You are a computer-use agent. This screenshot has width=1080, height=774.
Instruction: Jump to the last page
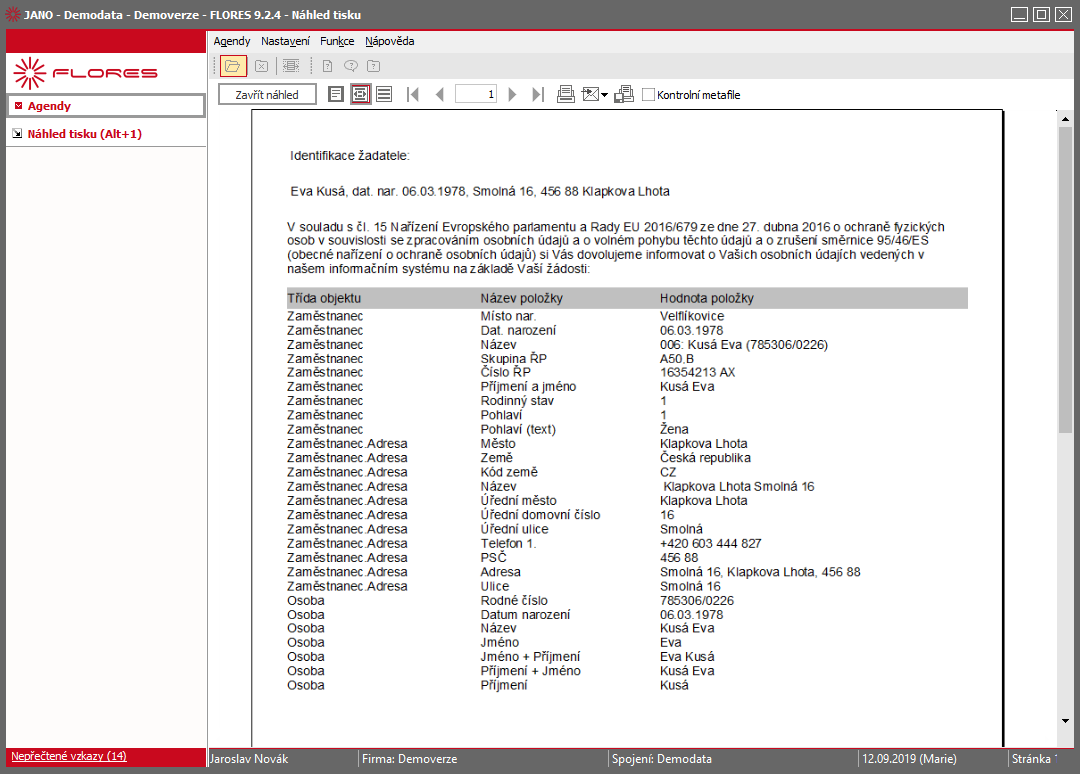(x=538, y=94)
